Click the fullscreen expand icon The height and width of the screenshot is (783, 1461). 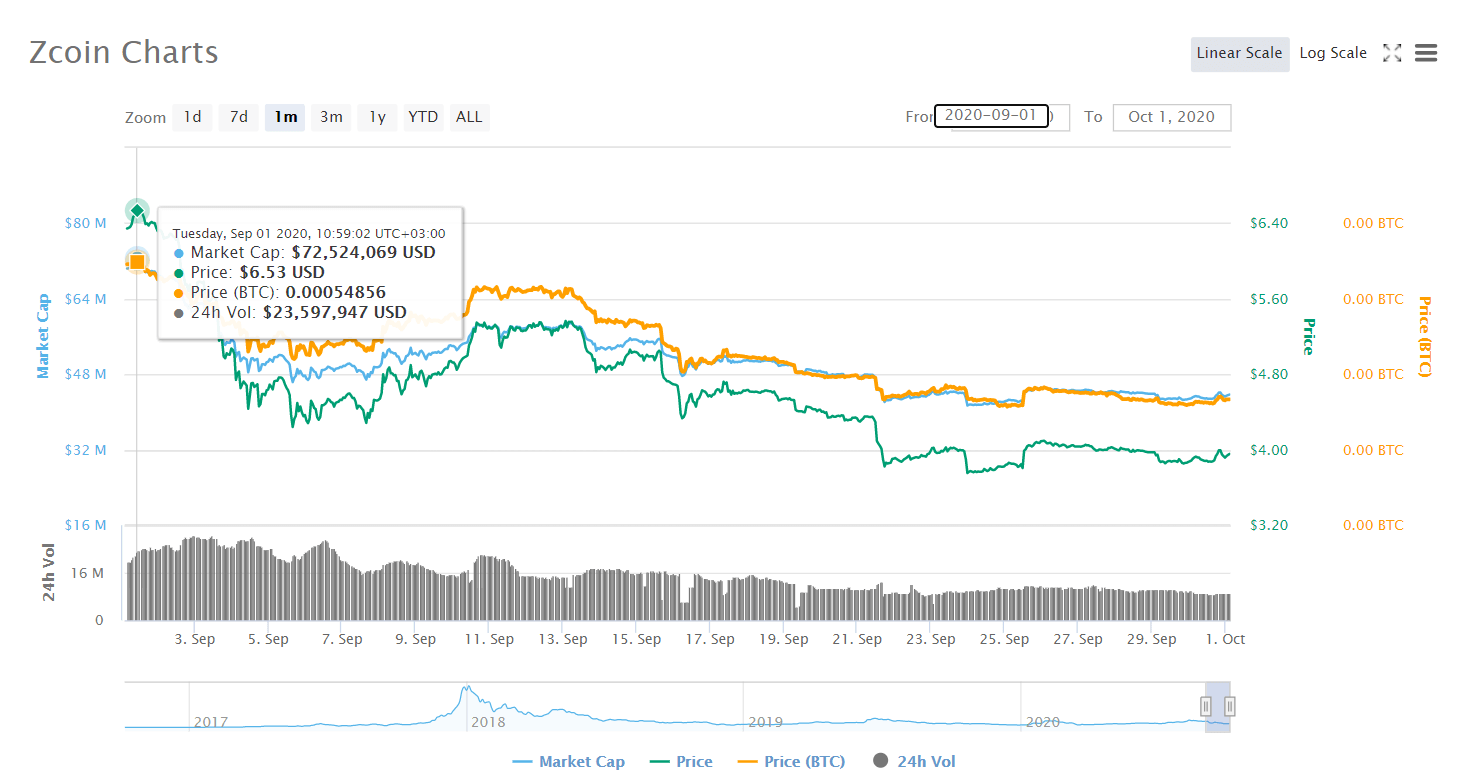click(x=1392, y=53)
